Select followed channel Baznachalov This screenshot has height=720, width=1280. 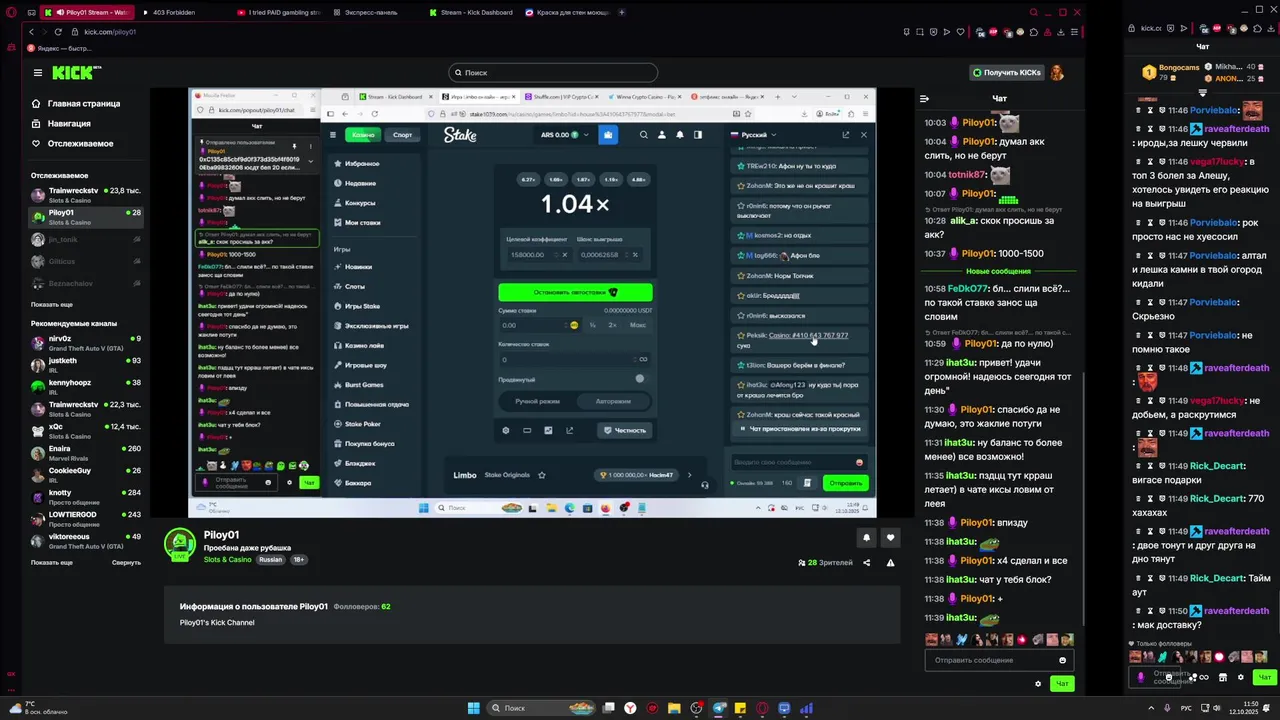coord(85,283)
